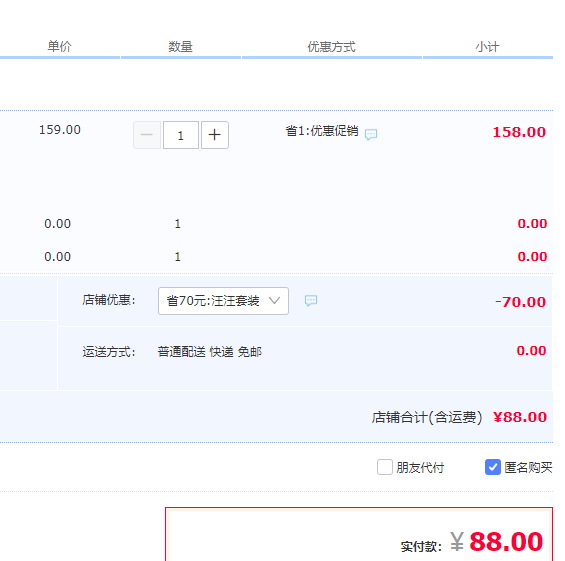Click the 单价 column header
The width and height of the screenshot is (565, 561).
[x=59, y=46]
